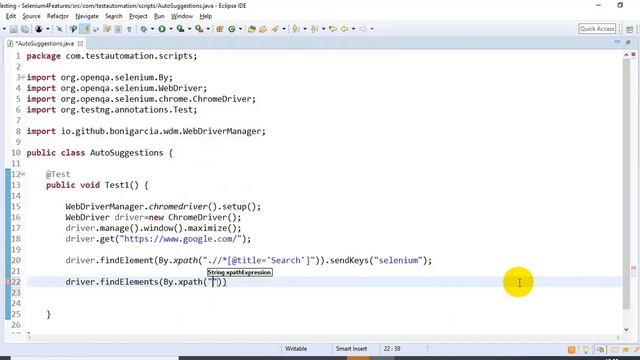This screenshot has width=640, height=360.
Task: Click the "selenium" string on line 20
Action: (x=399, y=260)
